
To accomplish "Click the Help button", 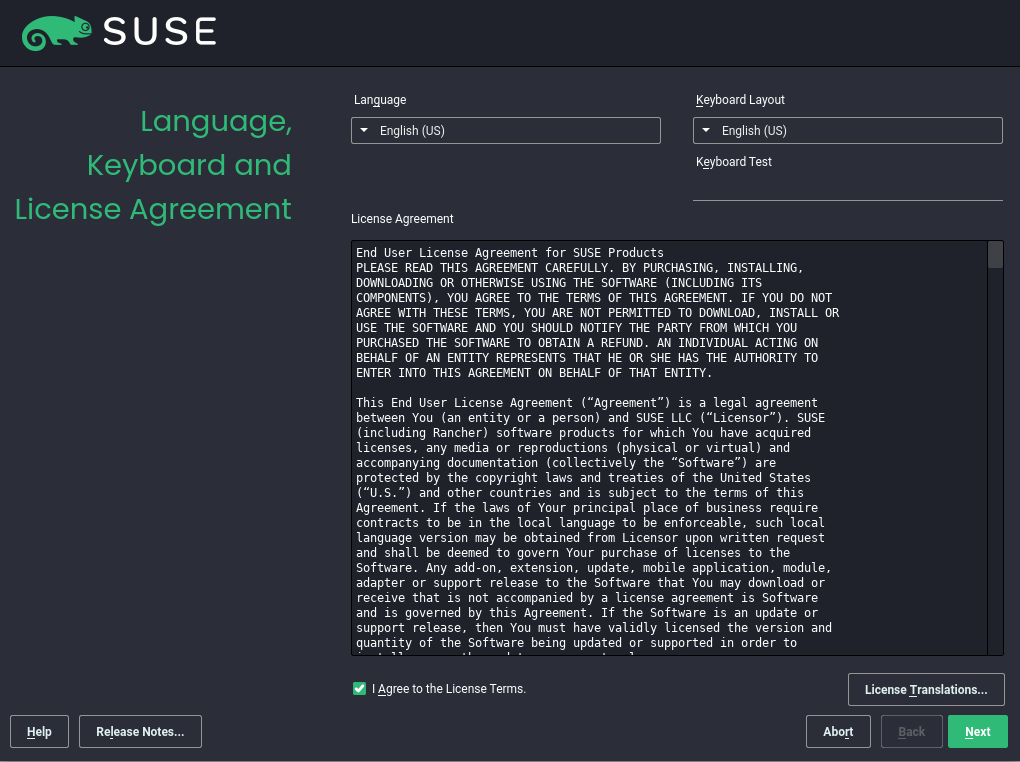I will click(39, 731).
